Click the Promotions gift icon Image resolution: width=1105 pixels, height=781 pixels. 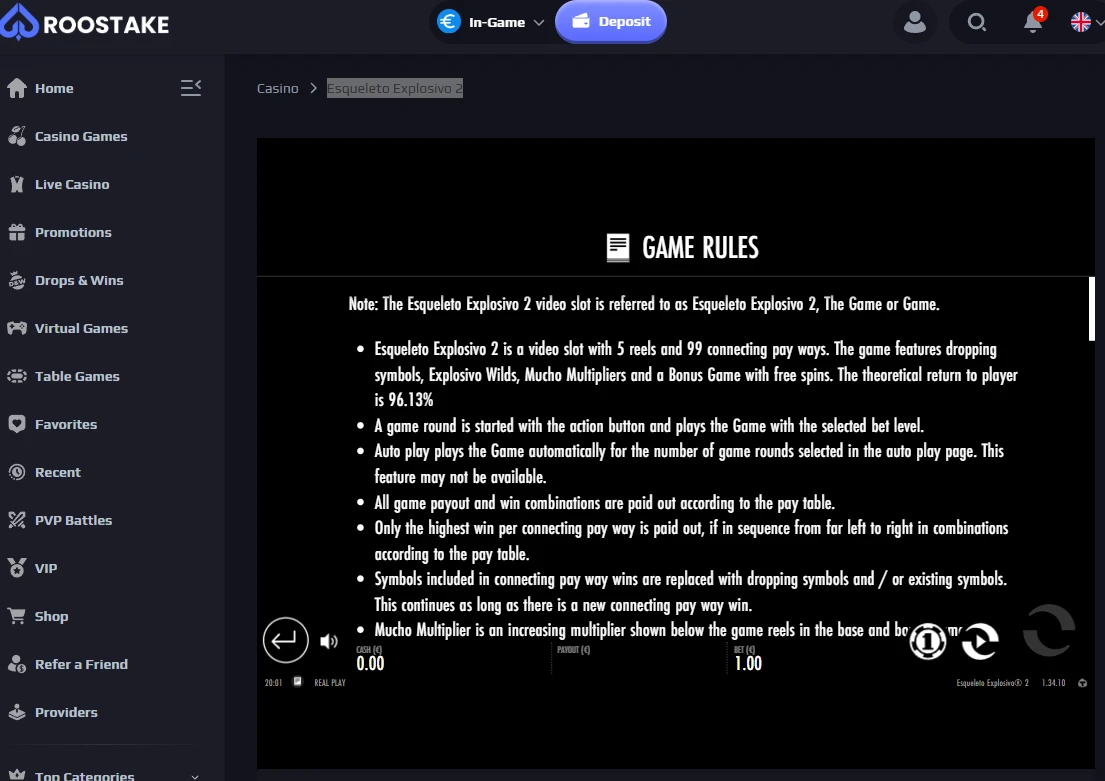[17, 232]
